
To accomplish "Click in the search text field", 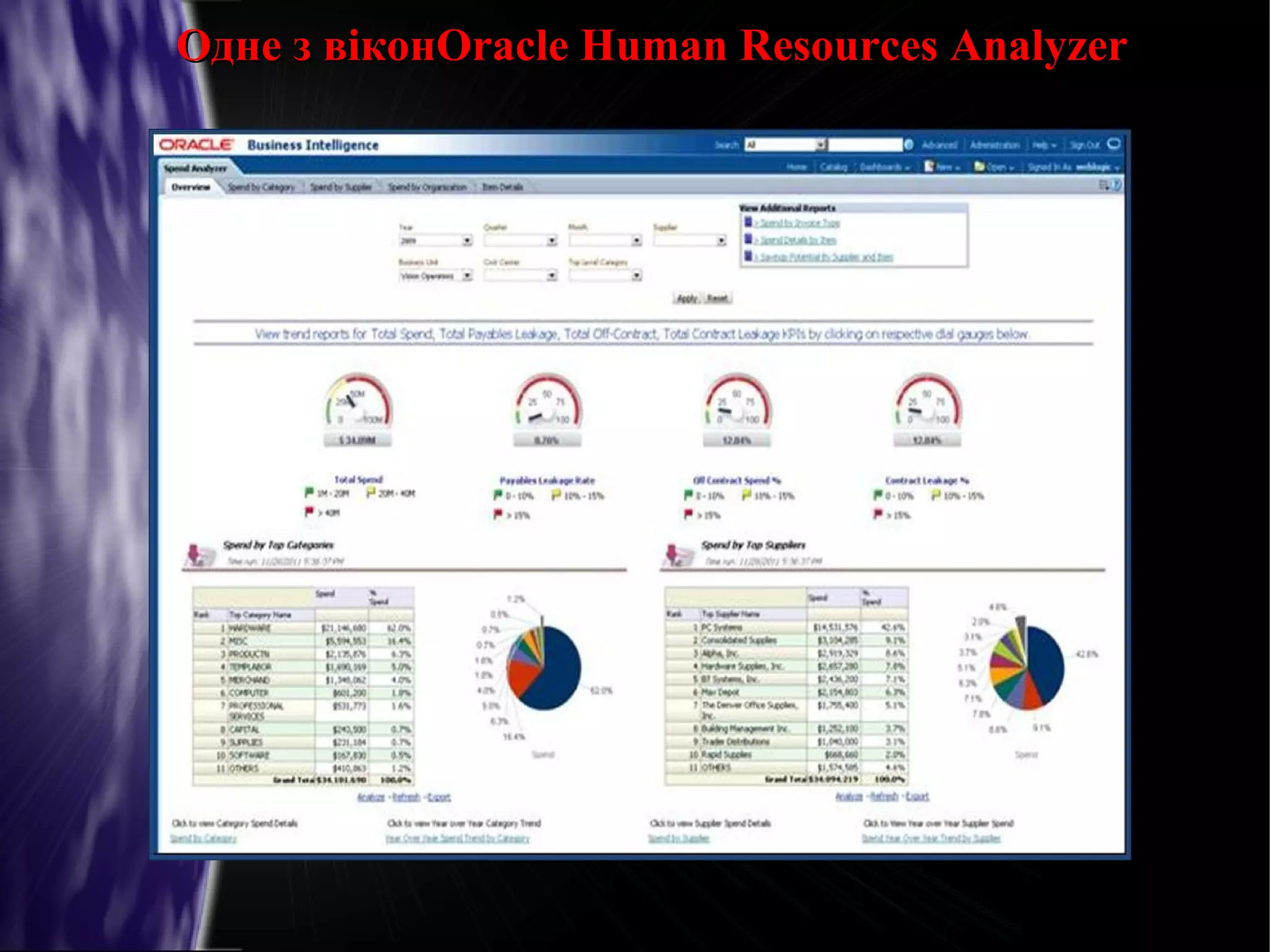I will 866,145.
